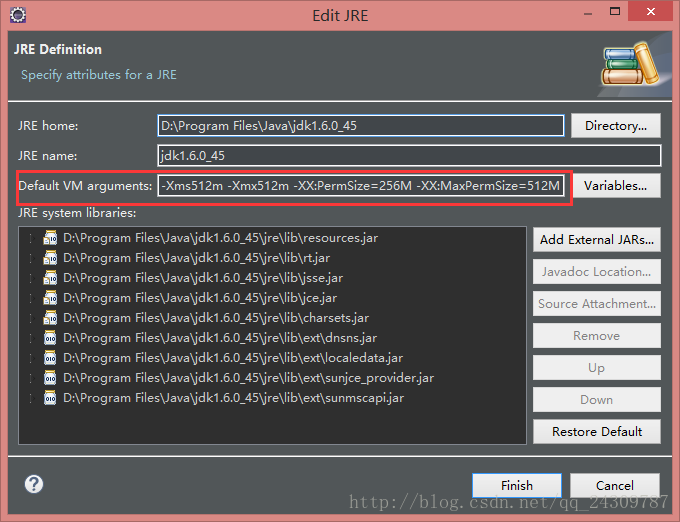Close the Edit JRE window
The image size is (680, 522).
point(651,12)
